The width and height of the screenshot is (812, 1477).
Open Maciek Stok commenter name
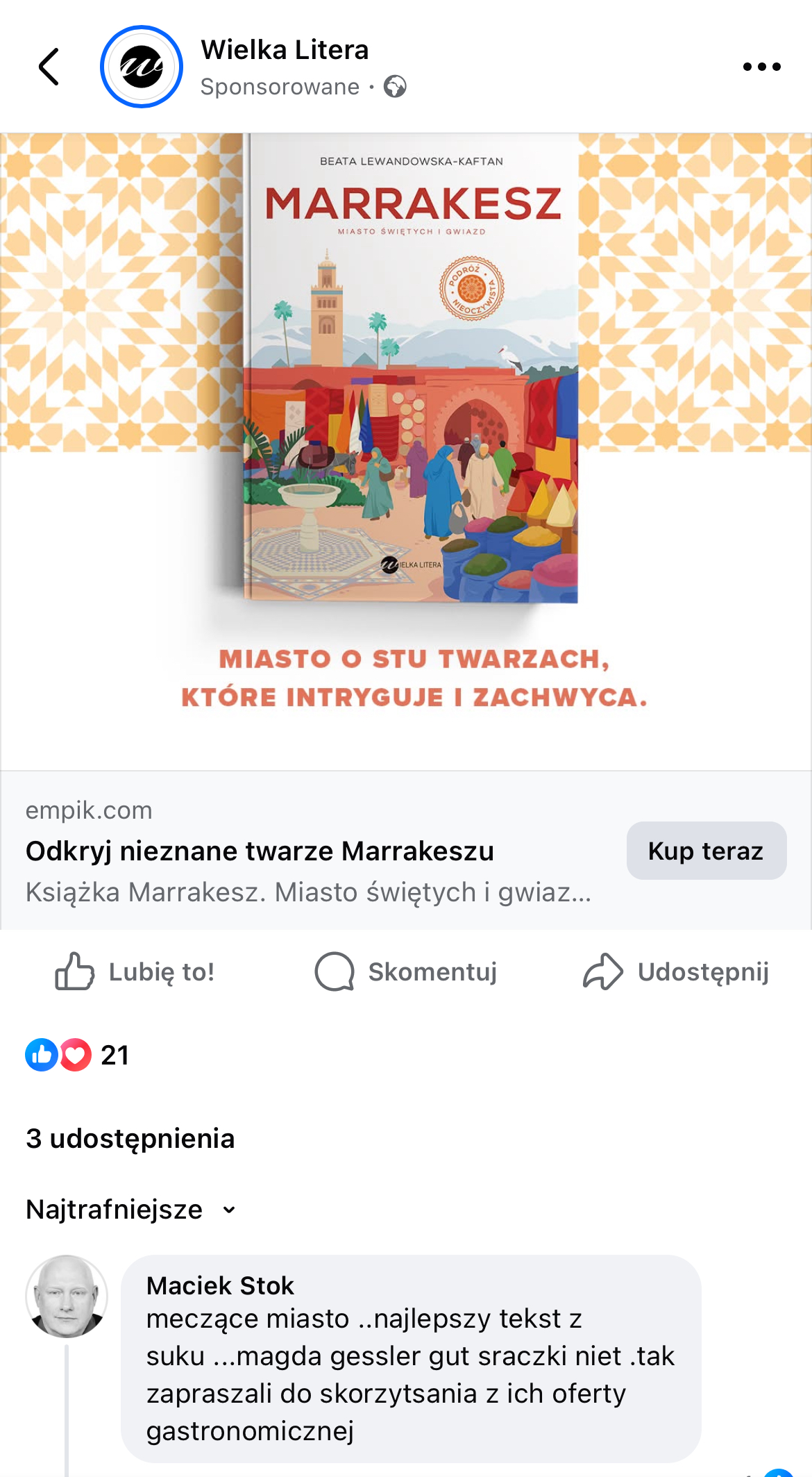(x=221, y=1286)
